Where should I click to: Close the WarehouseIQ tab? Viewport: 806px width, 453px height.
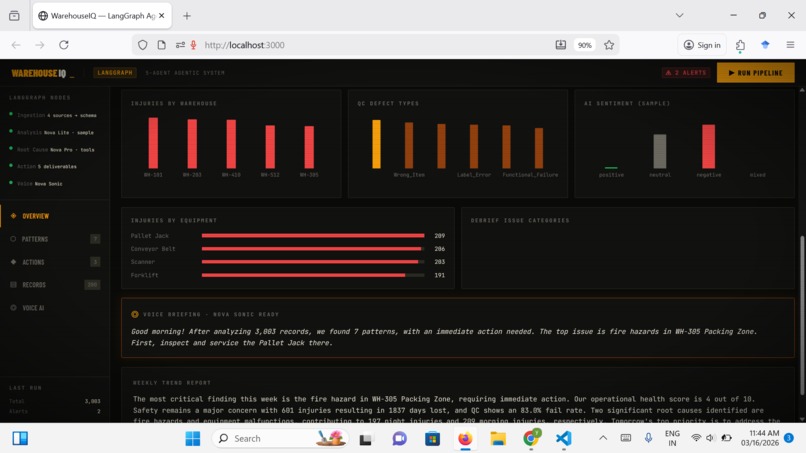(x=161, y=16)
